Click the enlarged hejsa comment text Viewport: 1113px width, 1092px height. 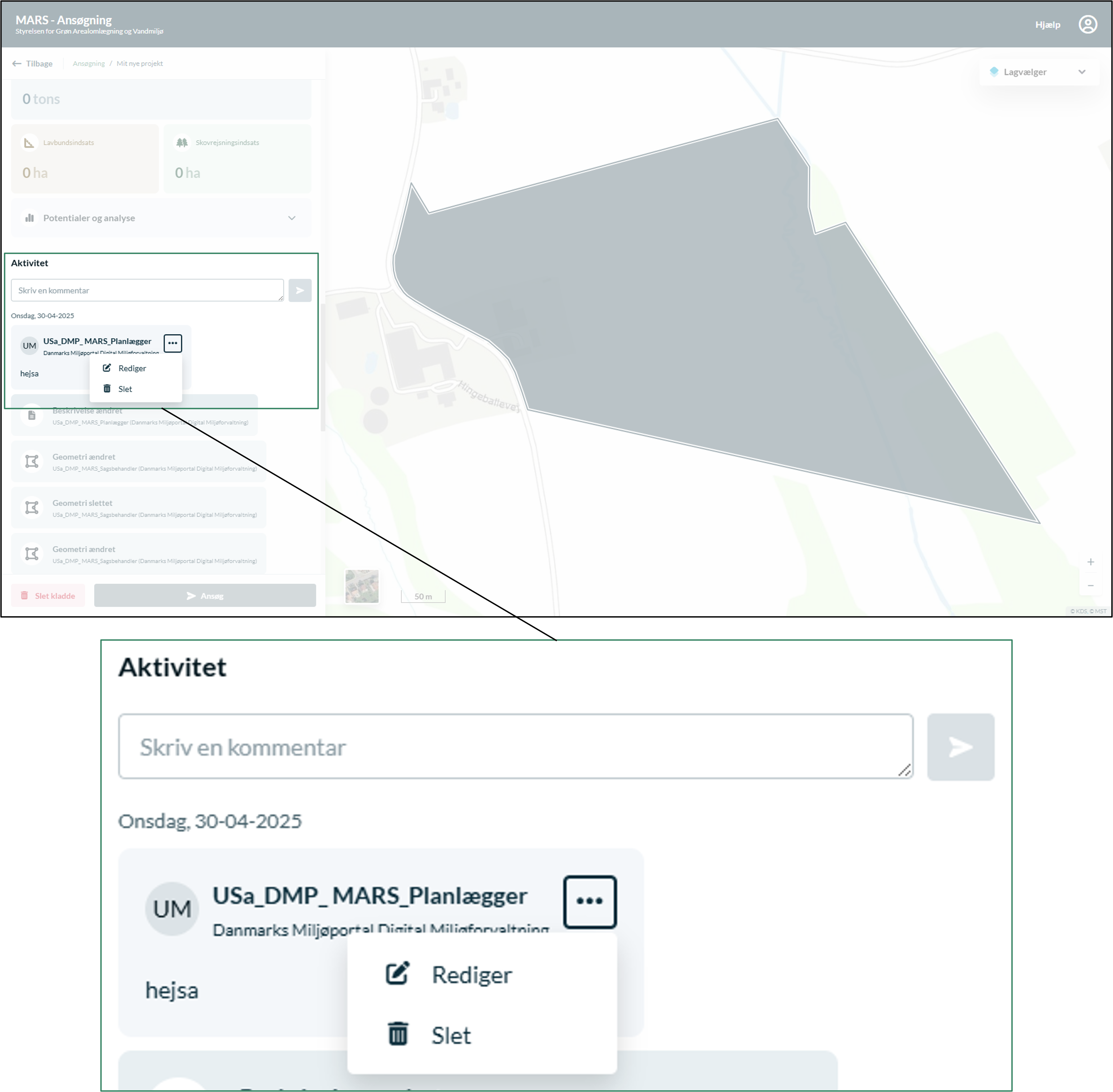click(x=172, y=990)
